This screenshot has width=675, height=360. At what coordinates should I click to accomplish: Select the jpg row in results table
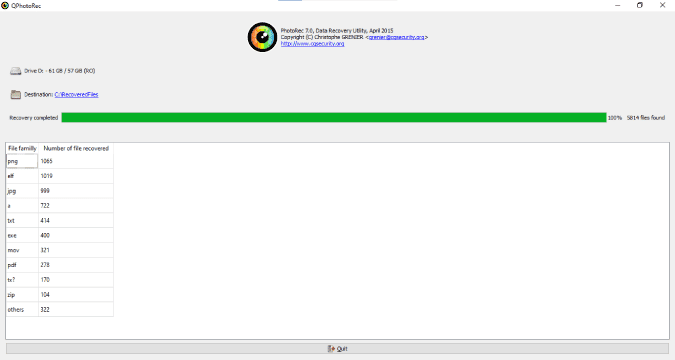[60, 191]
